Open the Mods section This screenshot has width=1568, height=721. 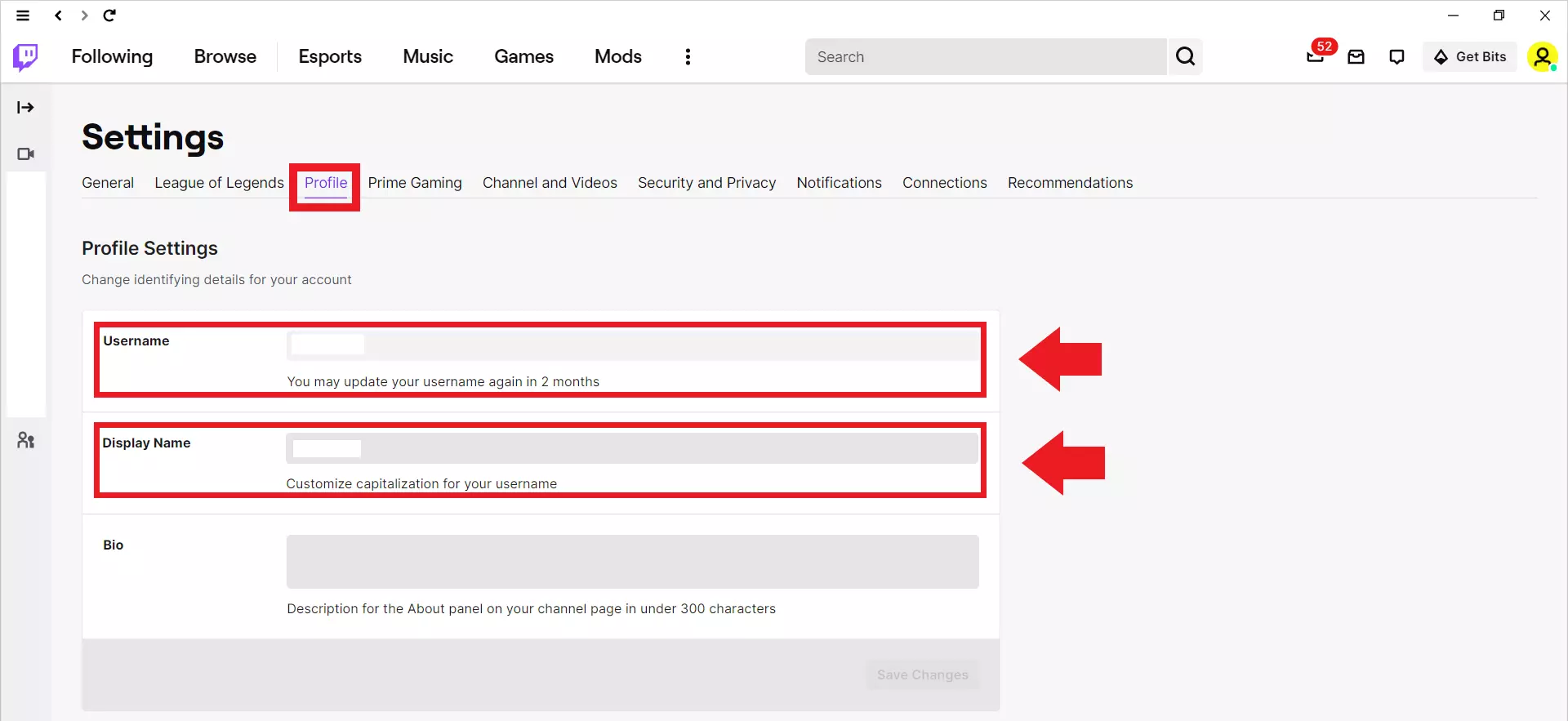618,56
